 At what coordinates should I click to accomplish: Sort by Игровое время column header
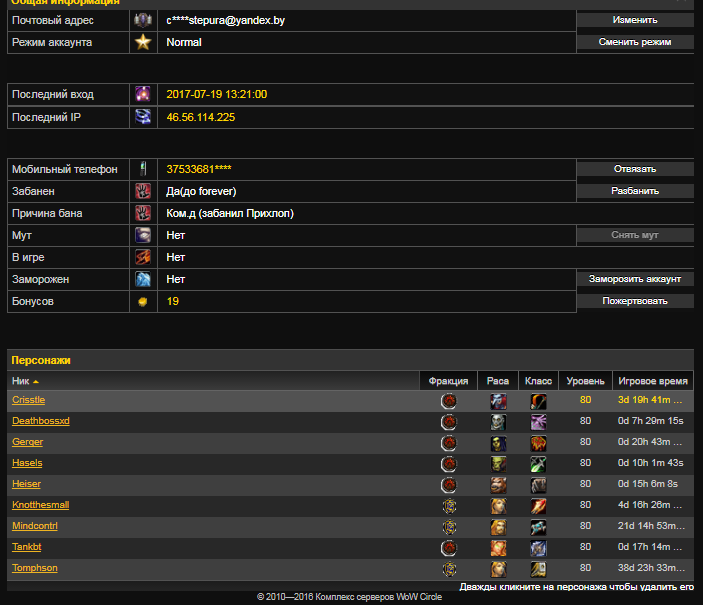[652, 380]
